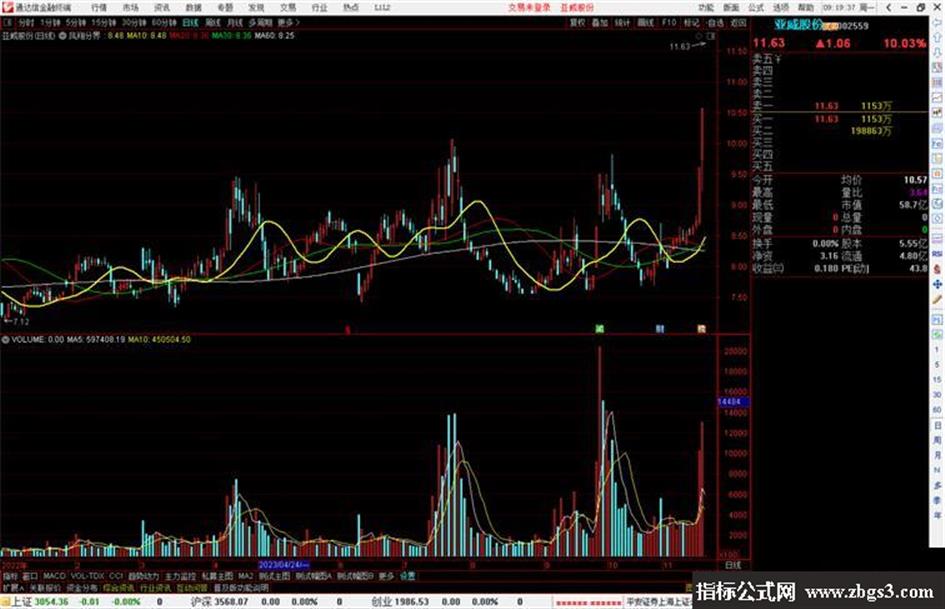Click the 2023/04/24 date label on time axis
The height and width of the screenshot is (609, 945).
tap(283, 565)
